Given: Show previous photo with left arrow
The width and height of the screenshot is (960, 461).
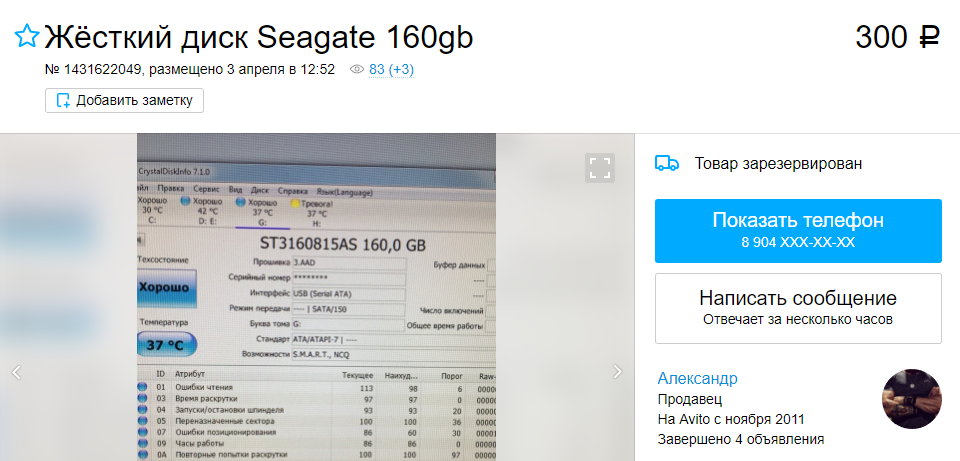Looking at the screenshot, I should (17, 372).
